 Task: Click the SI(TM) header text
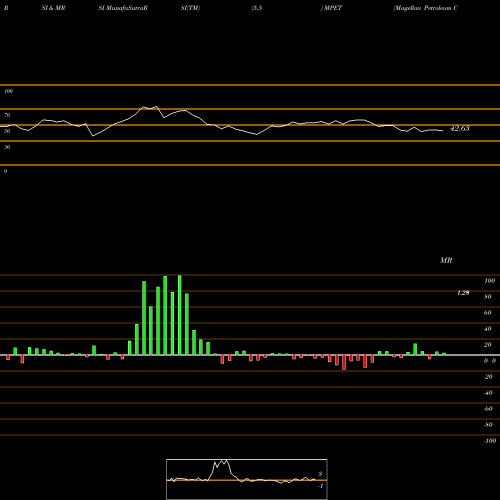[190, 8]
